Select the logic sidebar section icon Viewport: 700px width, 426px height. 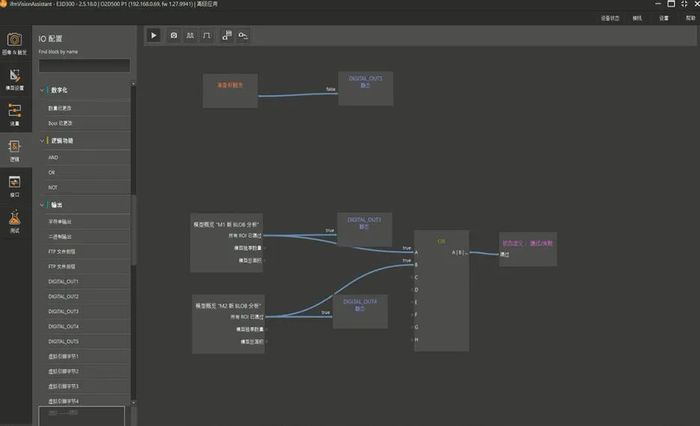[14, 148]
